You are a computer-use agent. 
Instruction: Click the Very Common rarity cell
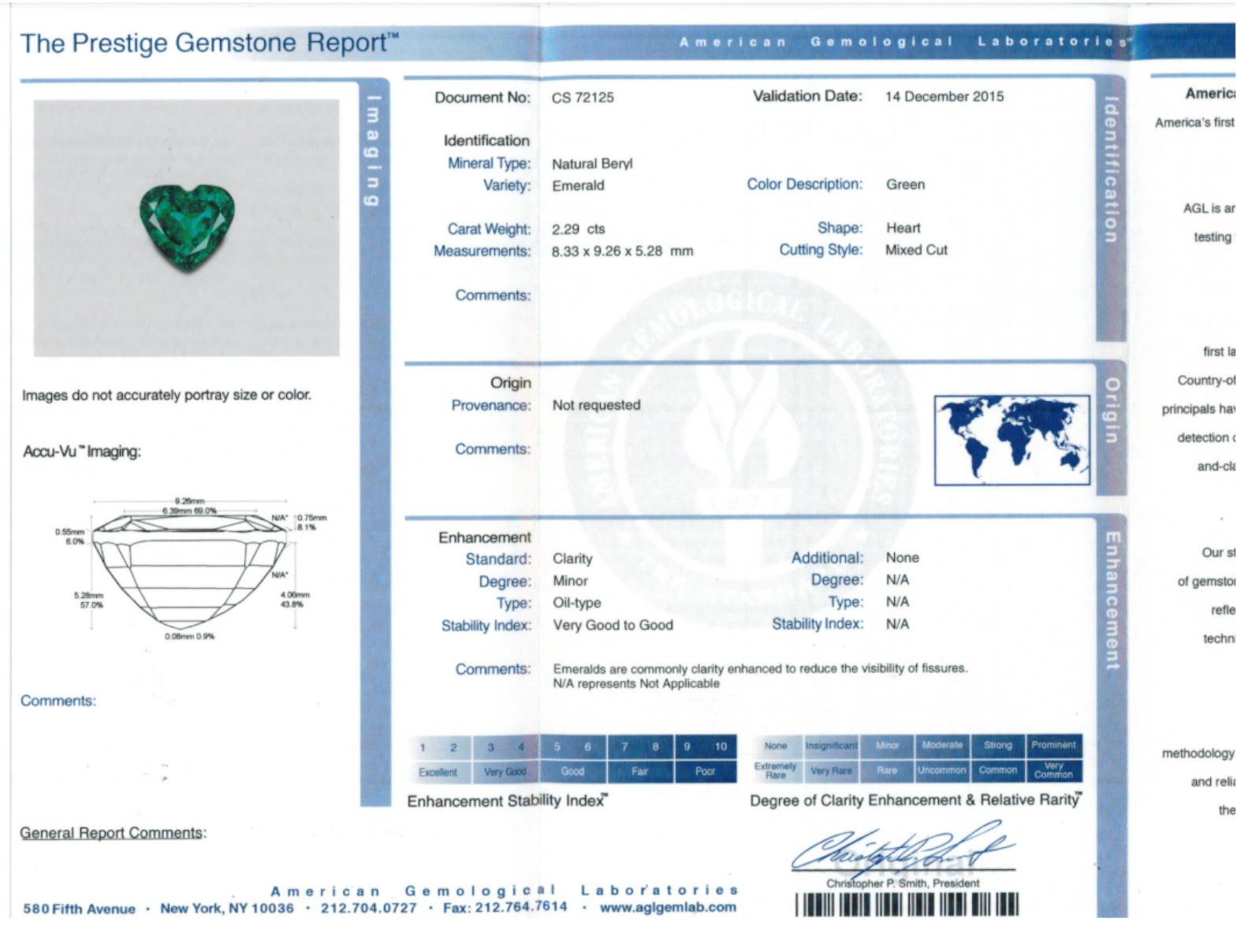pos(1053,771)
